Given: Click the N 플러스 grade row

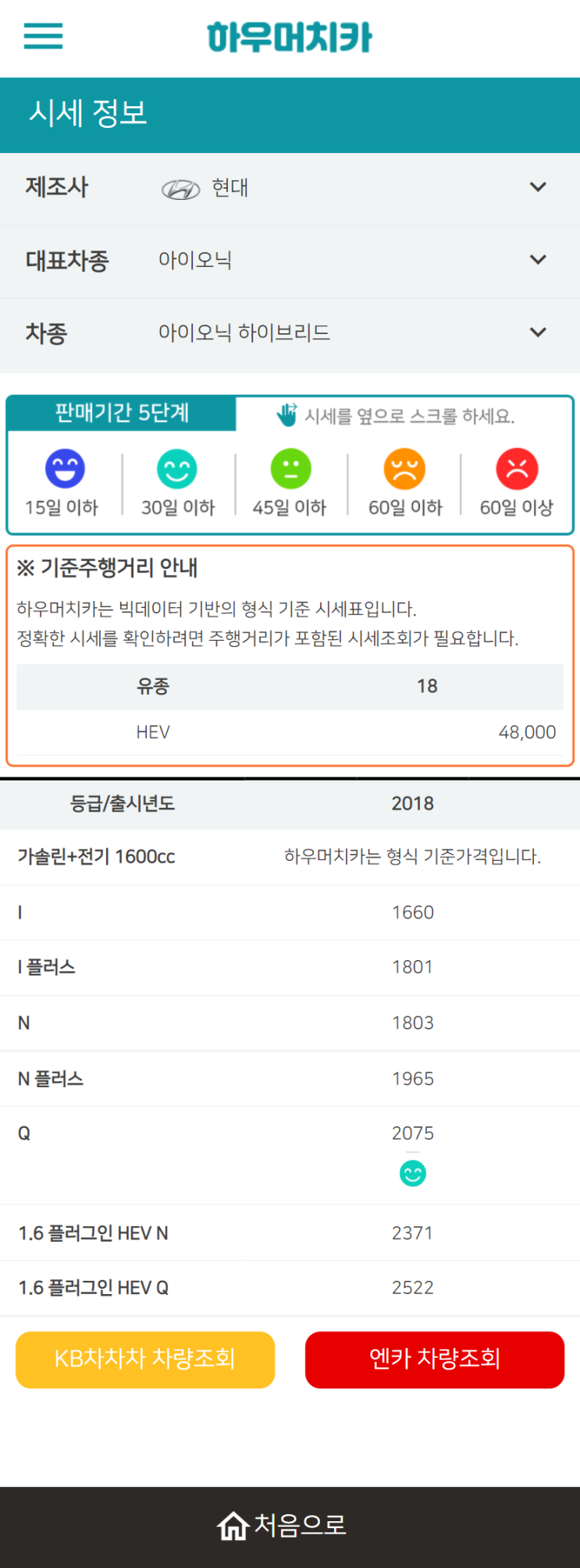Looking at the screenshot, I should pos(51,1079).
